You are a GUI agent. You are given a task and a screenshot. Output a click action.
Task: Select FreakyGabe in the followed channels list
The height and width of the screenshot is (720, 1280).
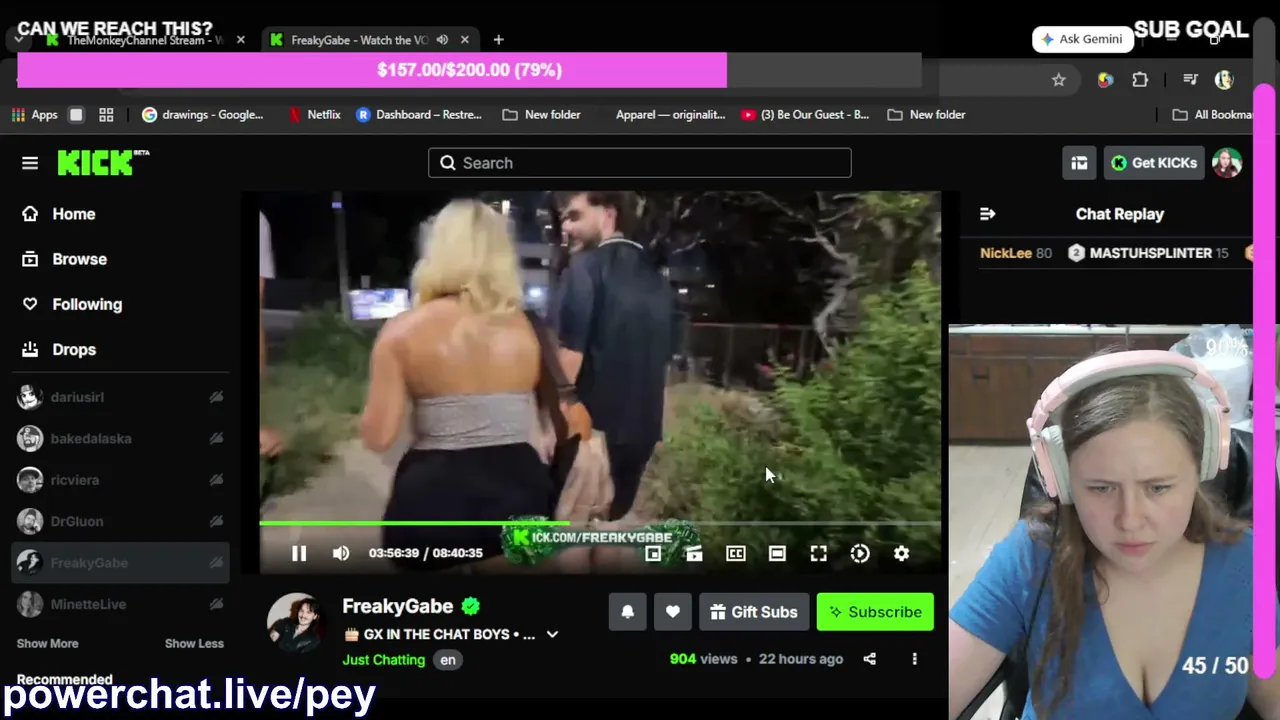pos(120,563)
